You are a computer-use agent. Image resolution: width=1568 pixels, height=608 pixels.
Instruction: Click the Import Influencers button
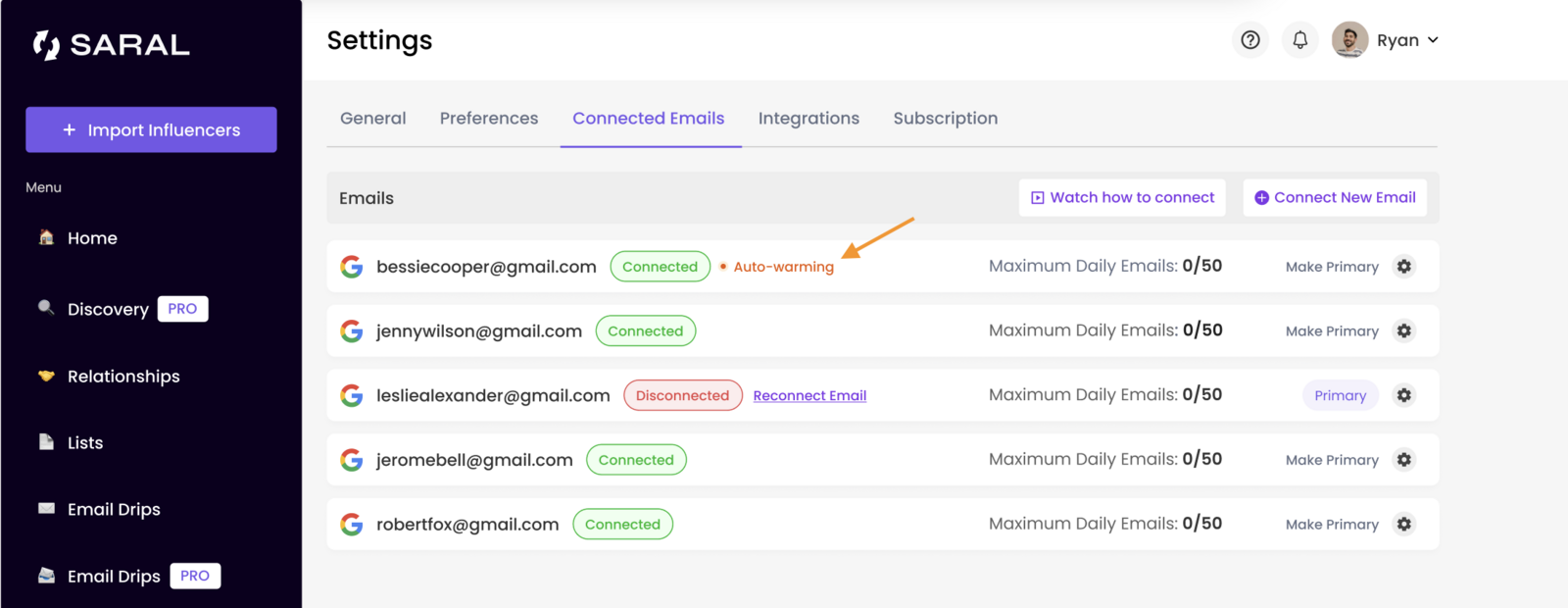click(151, 129)
